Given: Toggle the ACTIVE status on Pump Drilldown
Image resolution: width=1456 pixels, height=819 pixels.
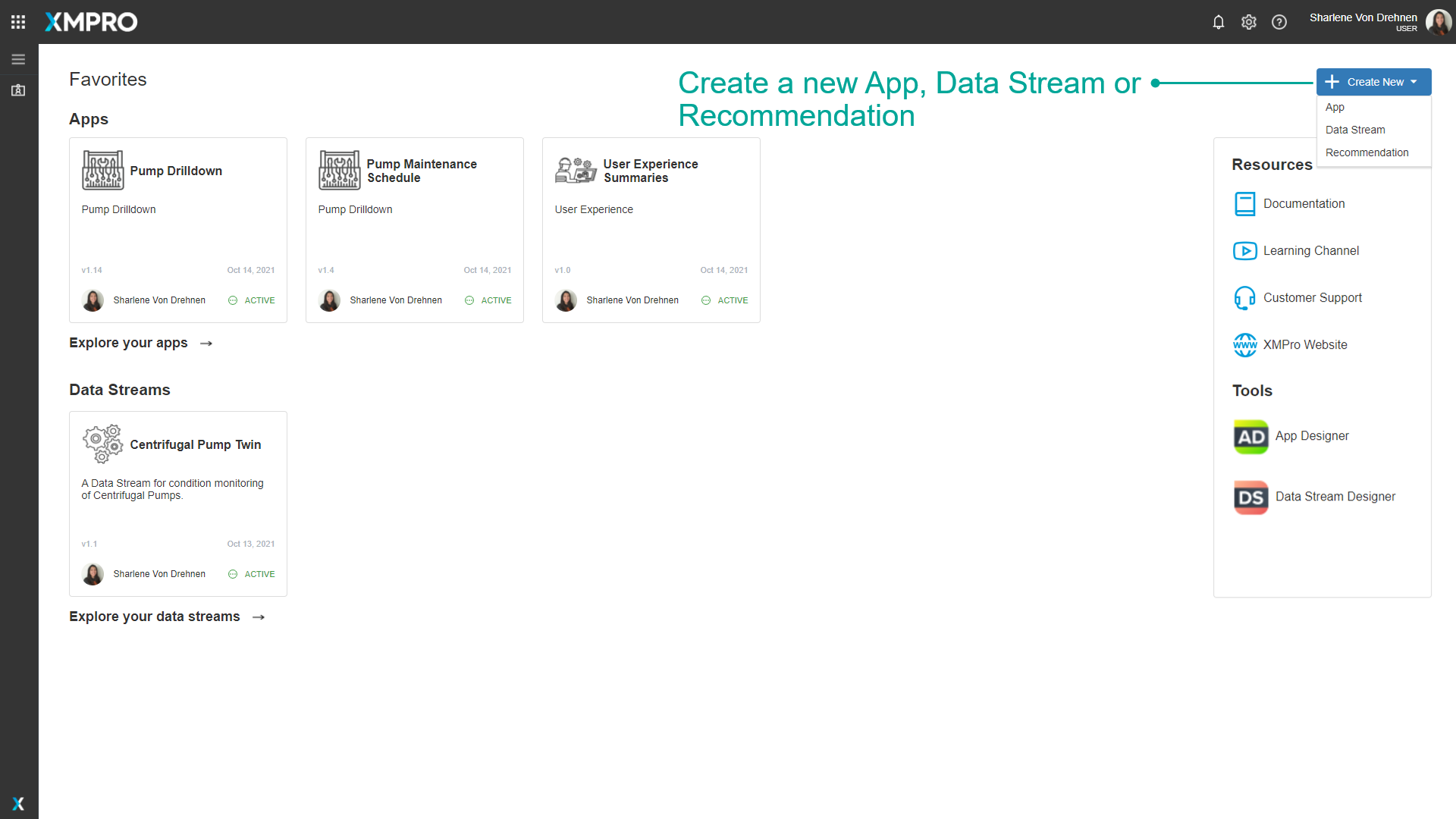Looking at the screenshot, I should pos(251,300).
